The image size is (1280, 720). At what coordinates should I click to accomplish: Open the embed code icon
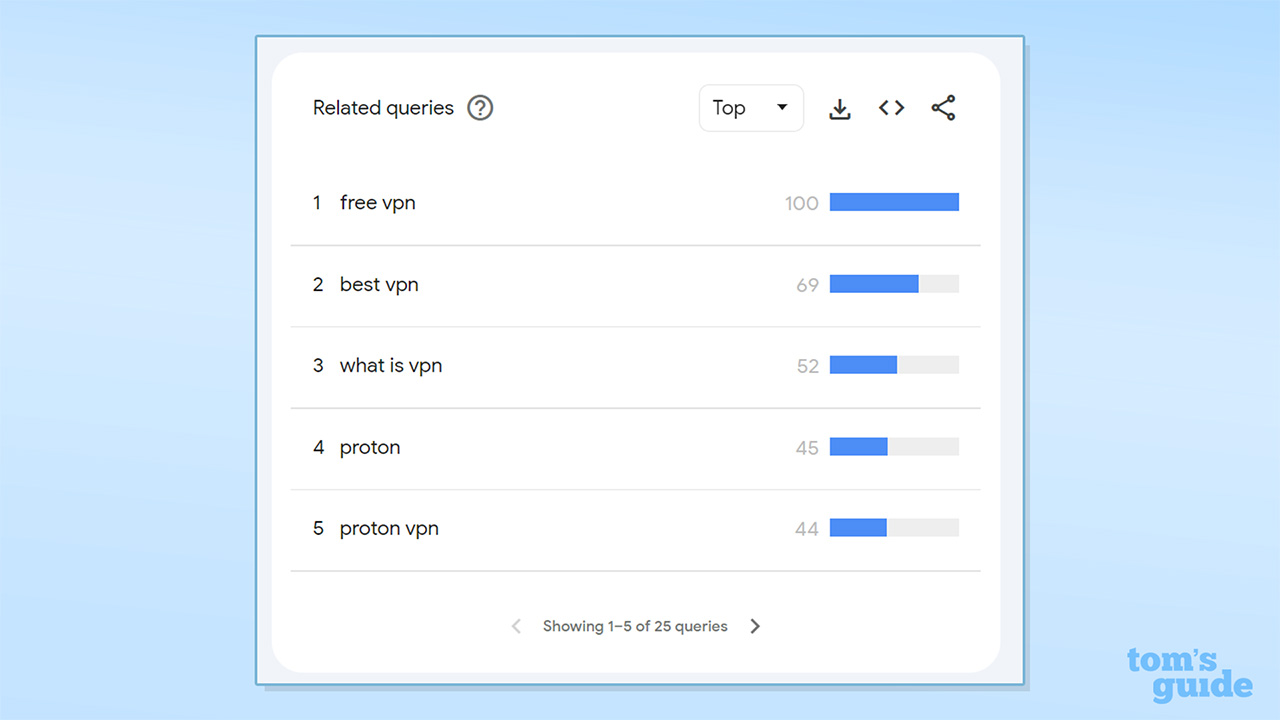tap(892, 108)
